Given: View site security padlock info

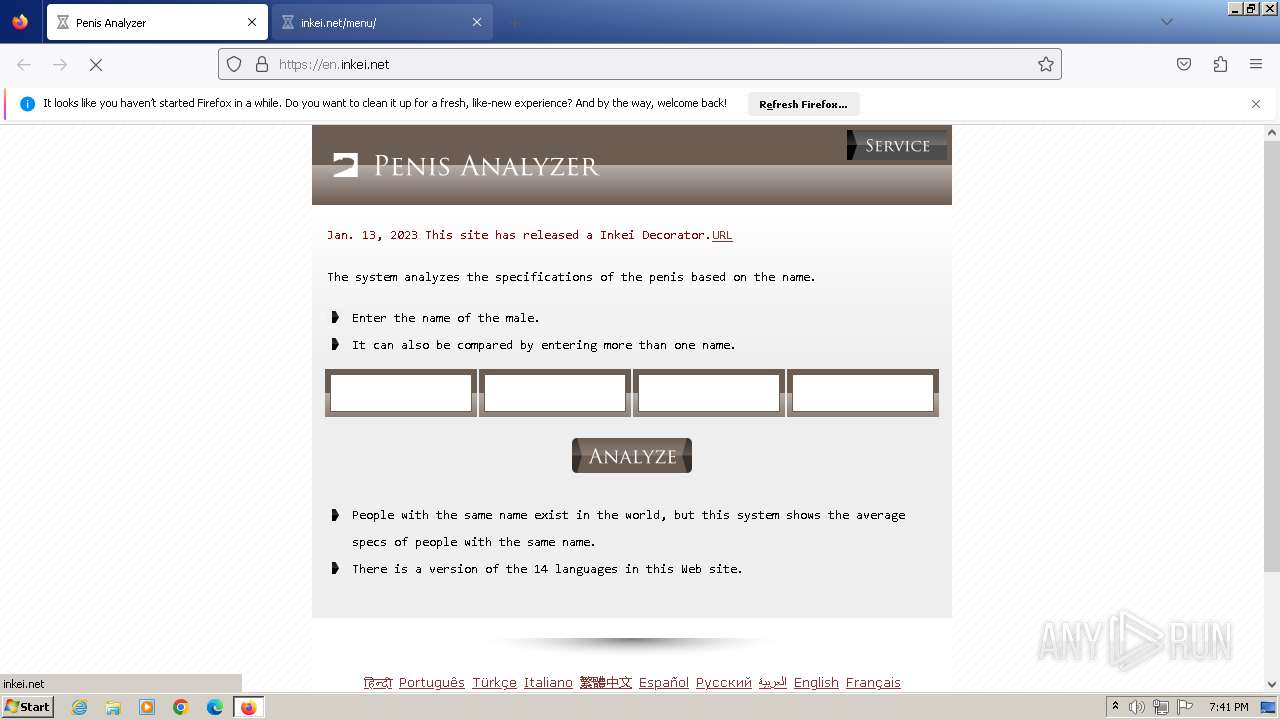Looking at the screenshot, I should [262, 64].
